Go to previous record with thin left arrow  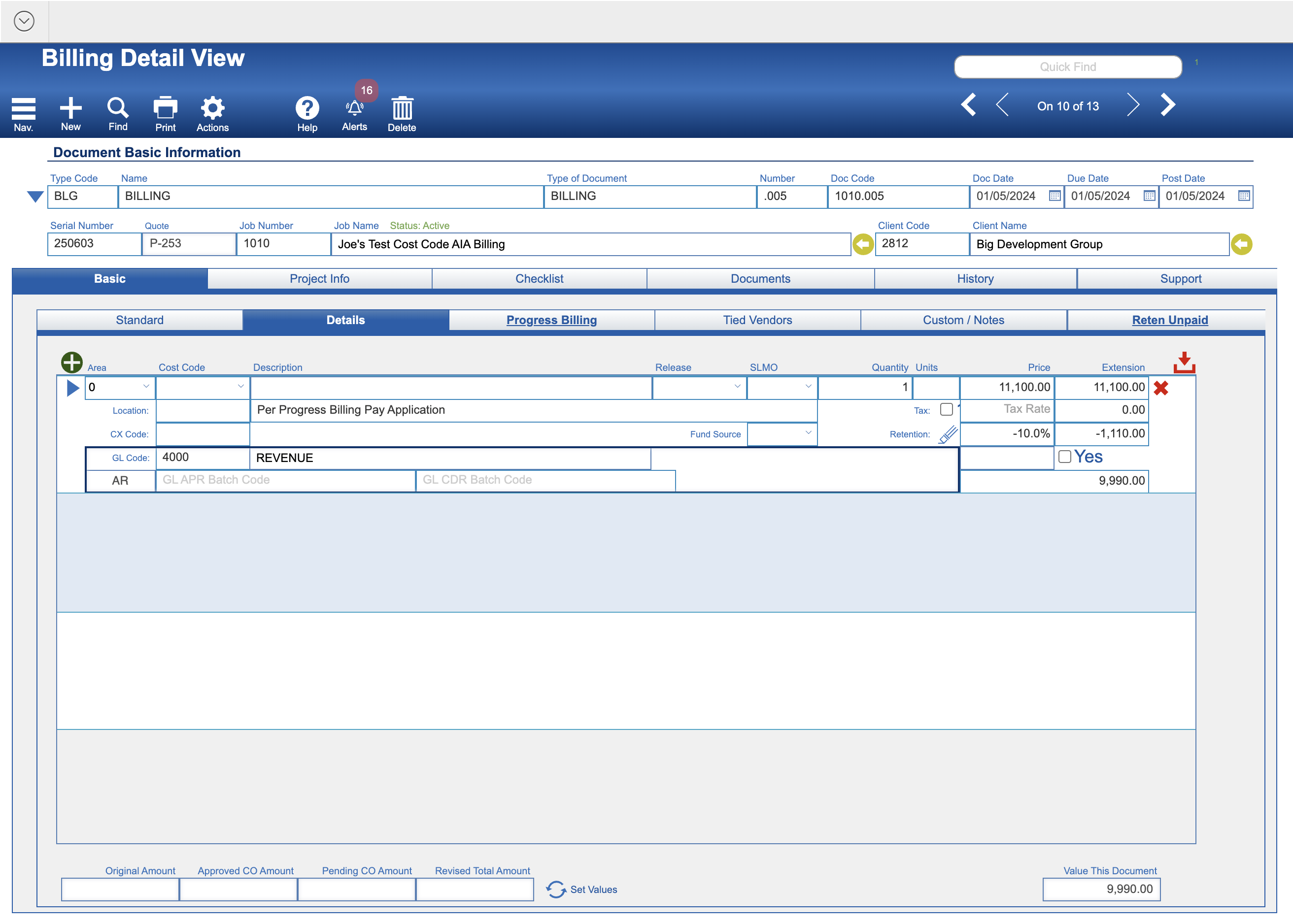1003,105
